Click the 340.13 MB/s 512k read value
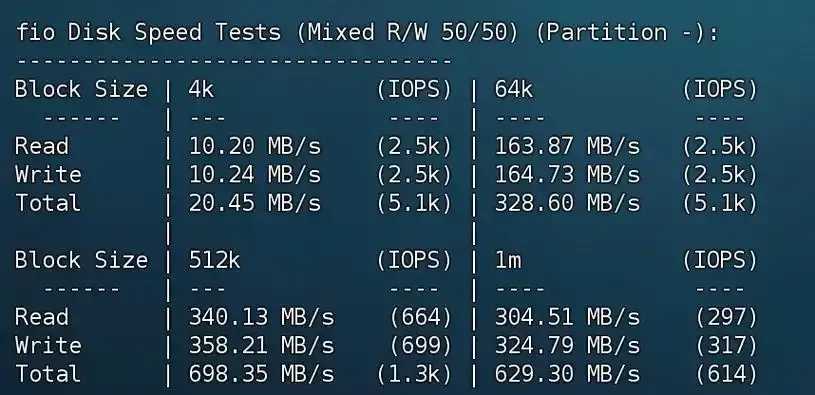The height and width of the screenshot is (395, 815). [261, 317]
